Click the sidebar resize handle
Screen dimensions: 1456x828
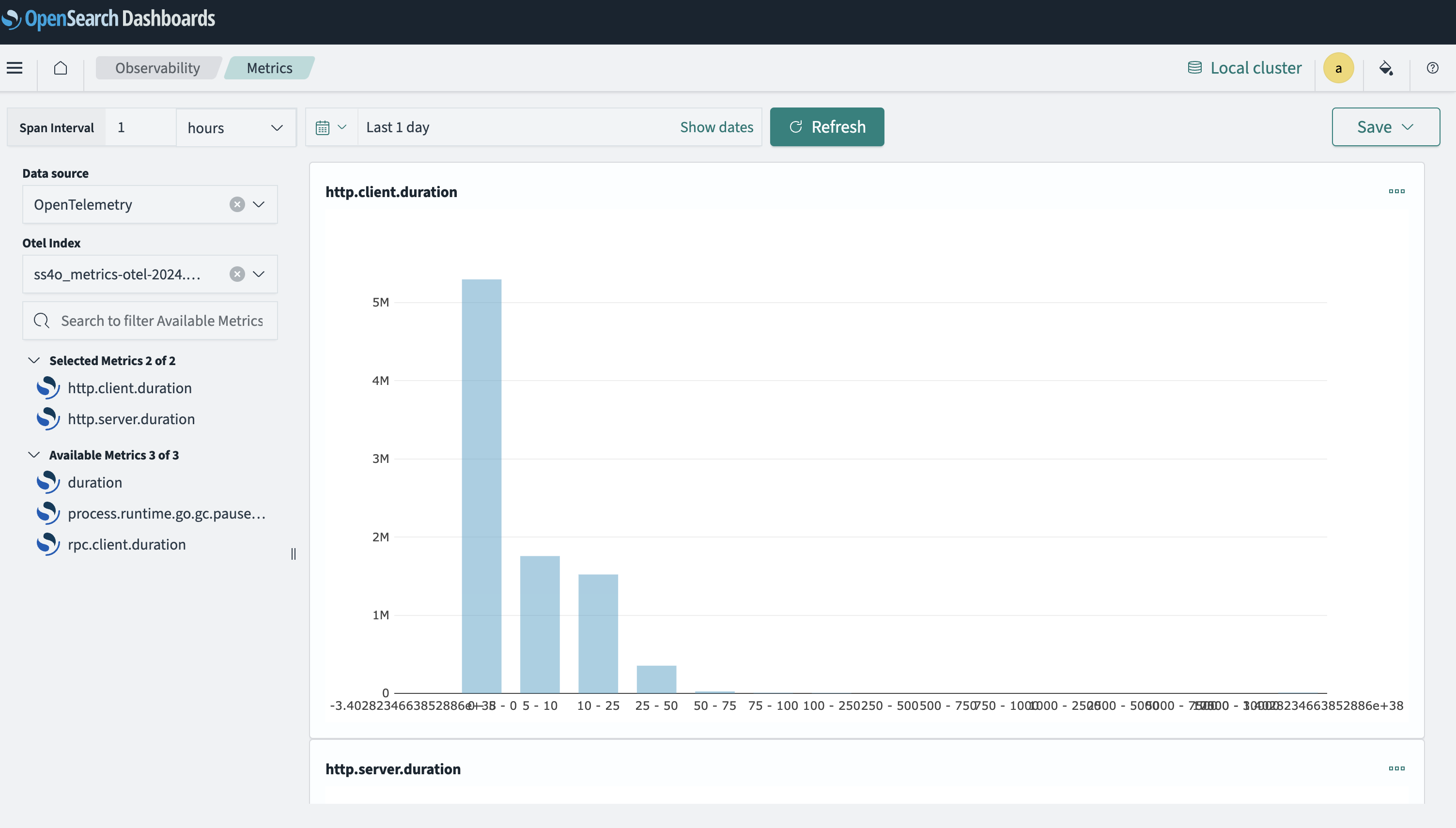[x=294, y=554]
